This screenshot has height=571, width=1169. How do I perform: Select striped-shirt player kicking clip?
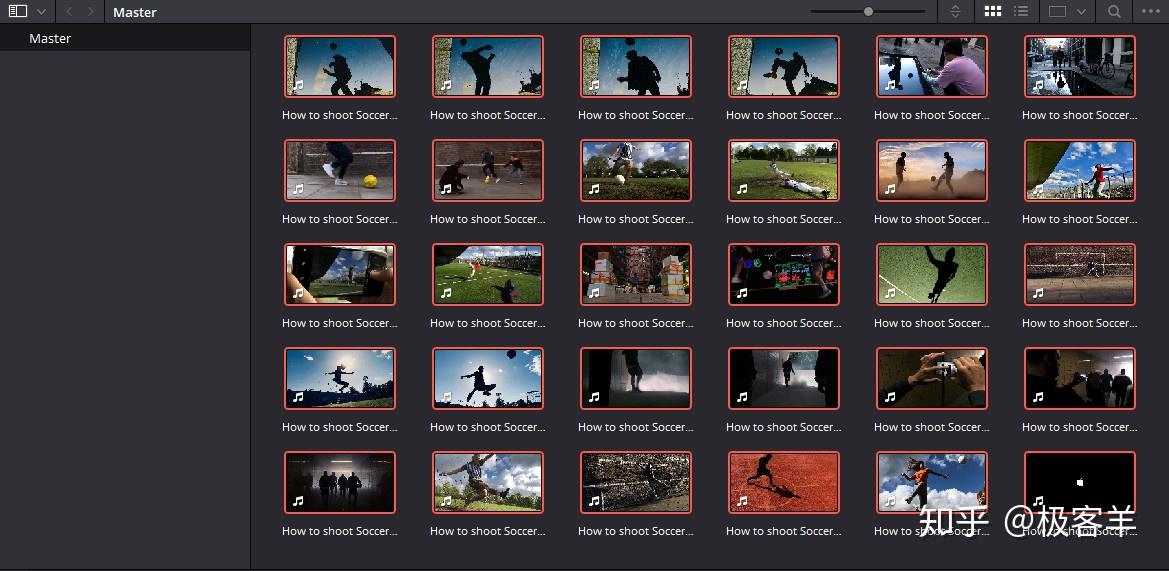488,482
